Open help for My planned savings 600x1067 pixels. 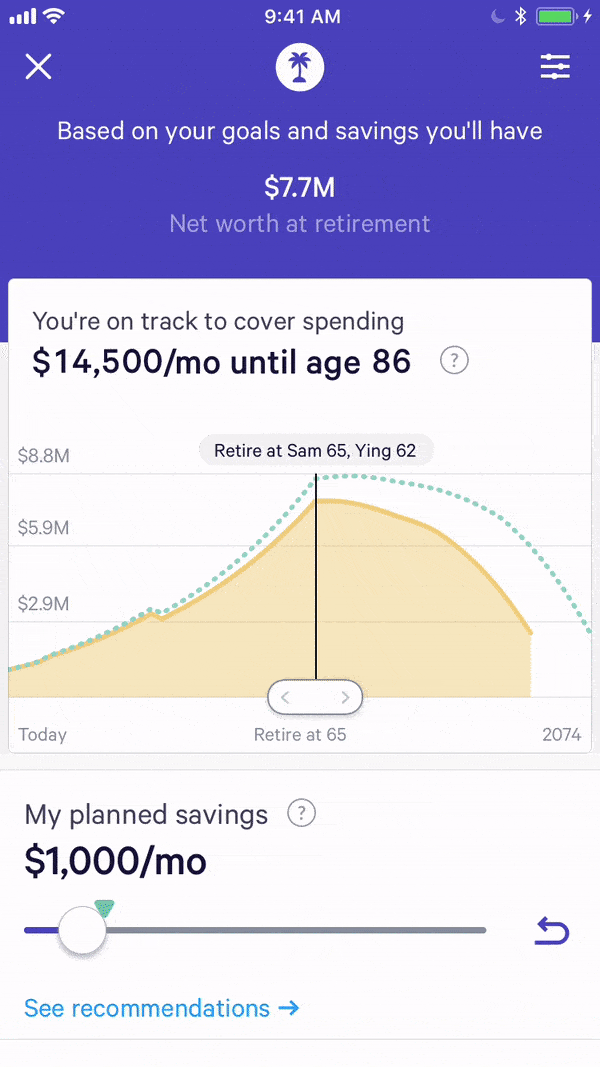click(301, 814)
